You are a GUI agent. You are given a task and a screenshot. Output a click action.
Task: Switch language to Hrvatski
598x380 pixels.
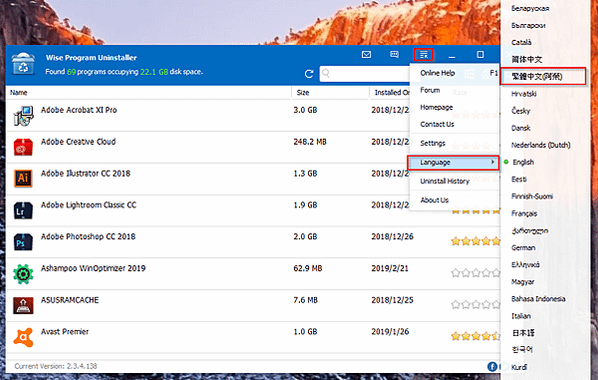pyautogui.click(x=524, y=94)
